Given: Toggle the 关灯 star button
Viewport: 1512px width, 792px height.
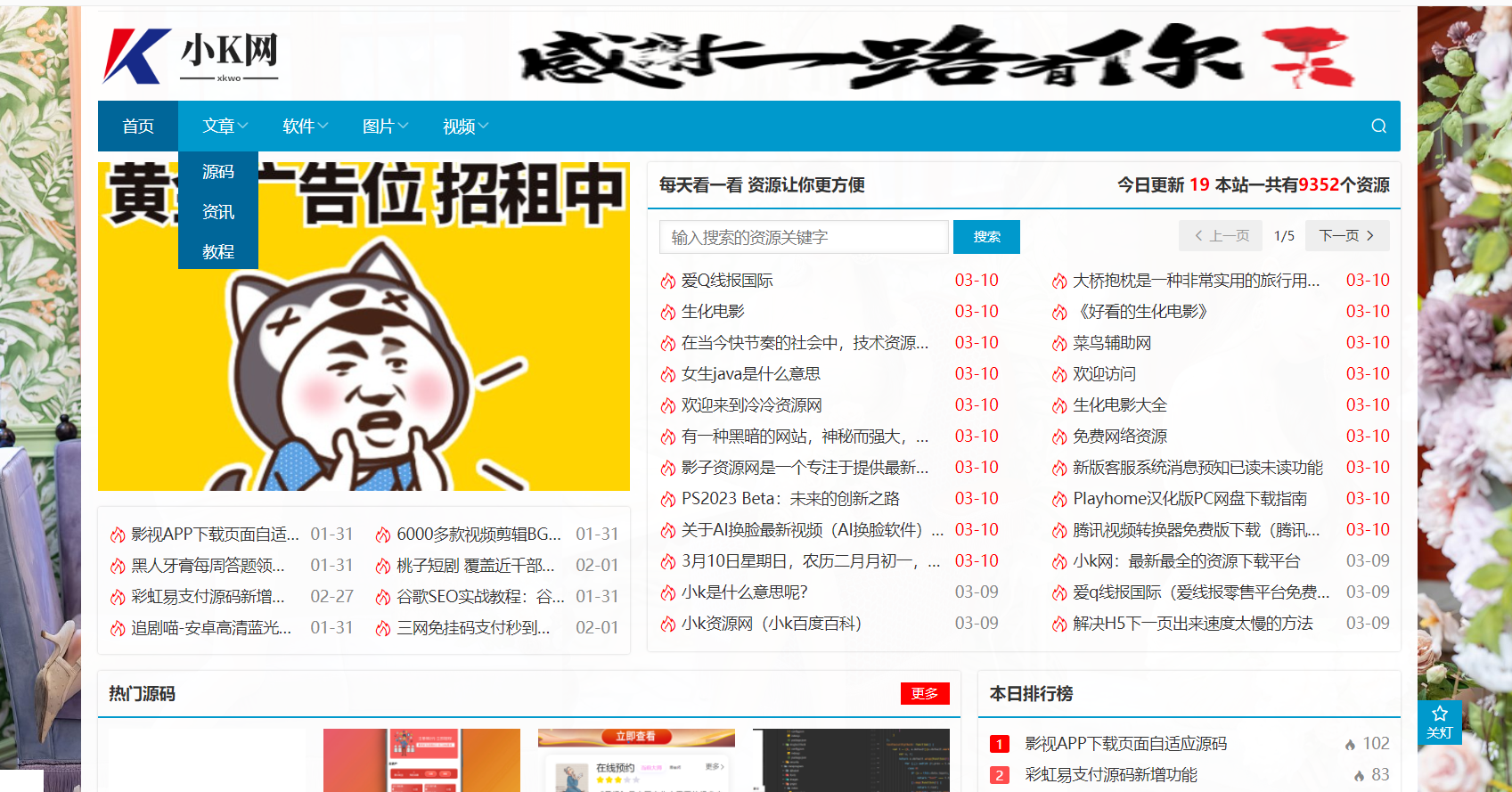Looking at the screenshot, I should coord(1439,722).
